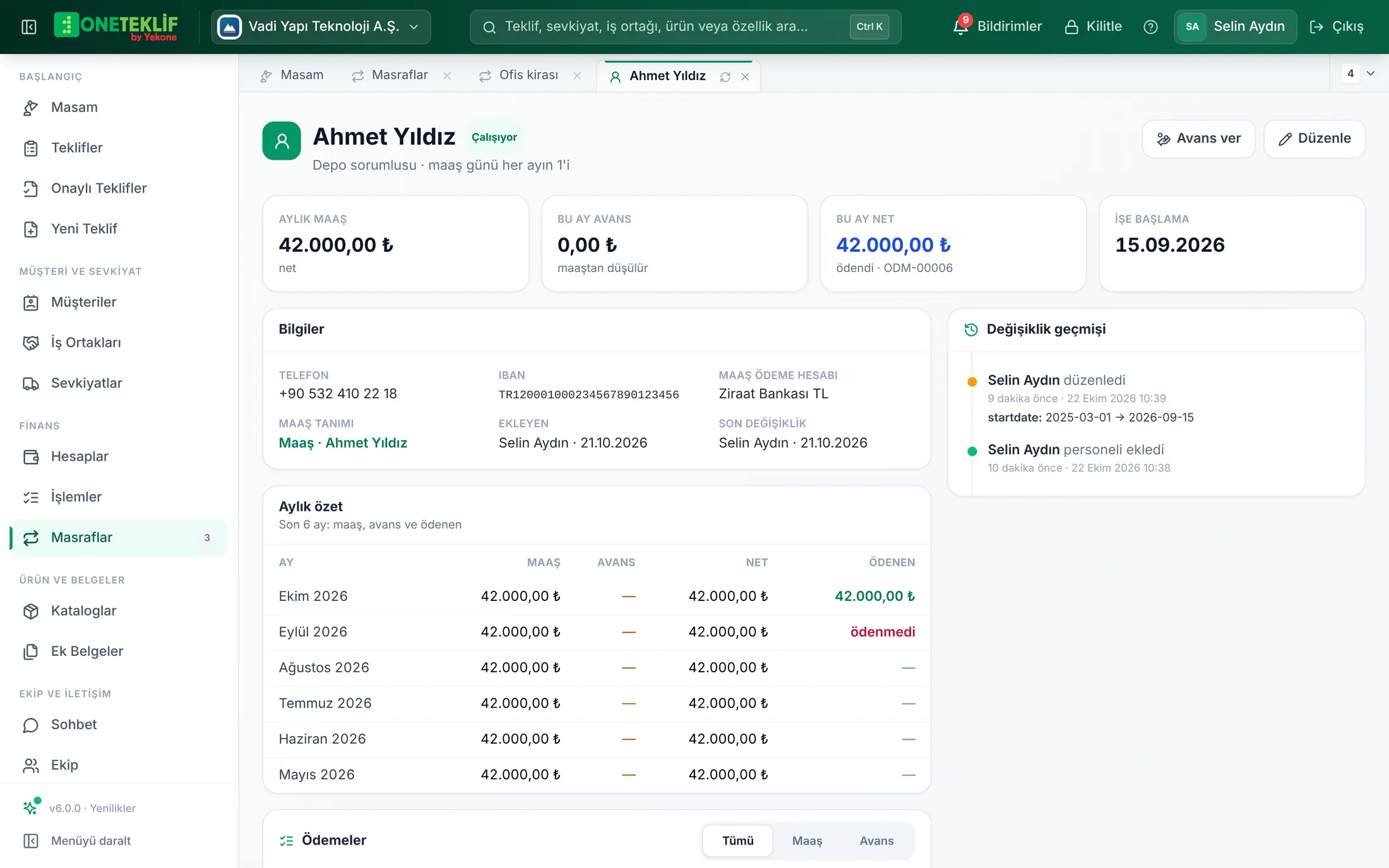Click the ödenmedi status for Eylül 2026
The height and width of the screenshot is (868, 1389).
(x=883, y=632)
